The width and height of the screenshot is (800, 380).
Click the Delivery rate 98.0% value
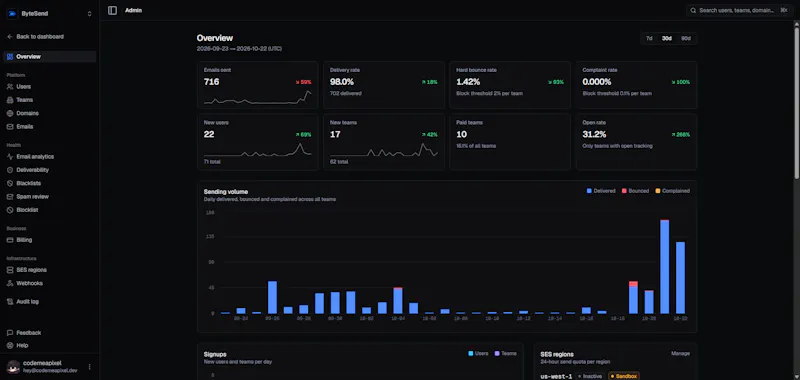[x=342, y=82]
